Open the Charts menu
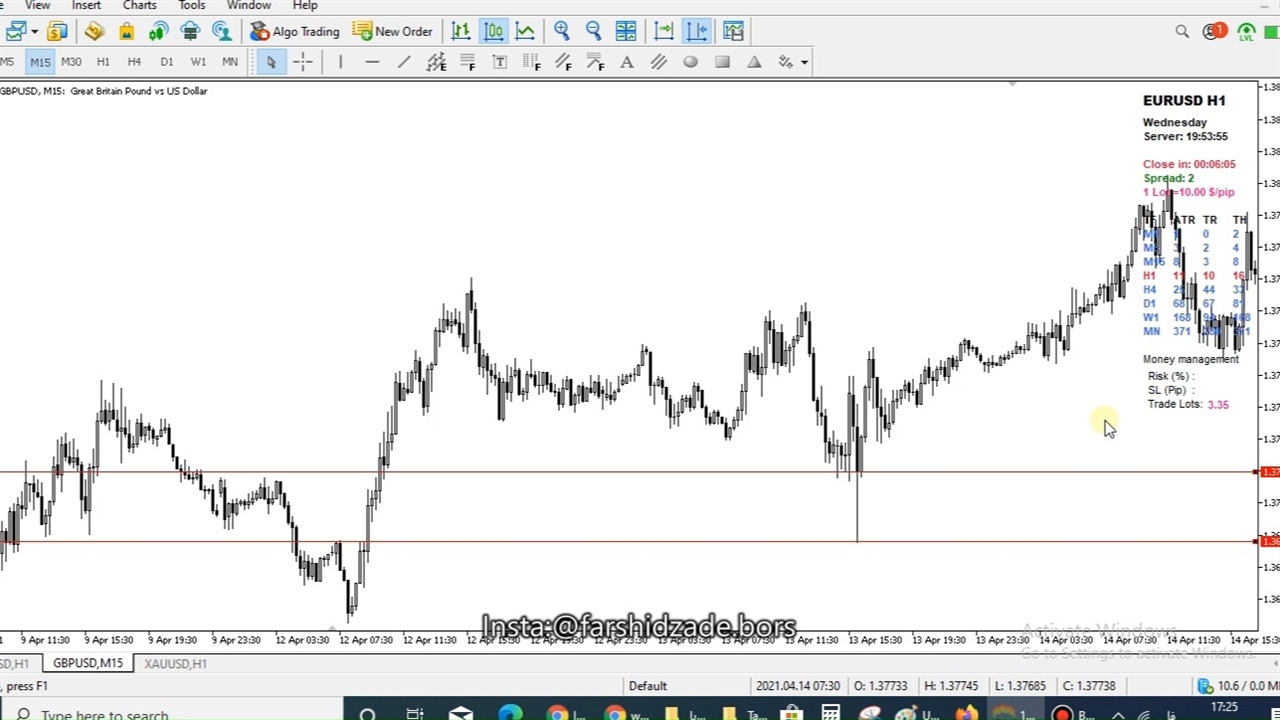This screenshot has width=1280, height=720. click(139, 6)
